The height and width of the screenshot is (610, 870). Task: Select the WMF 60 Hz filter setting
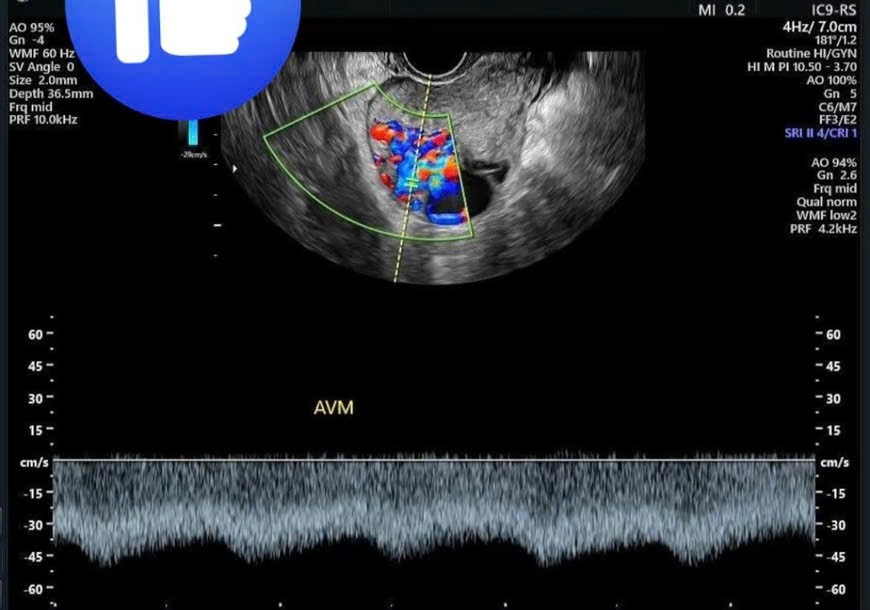[x=42, y=54]
